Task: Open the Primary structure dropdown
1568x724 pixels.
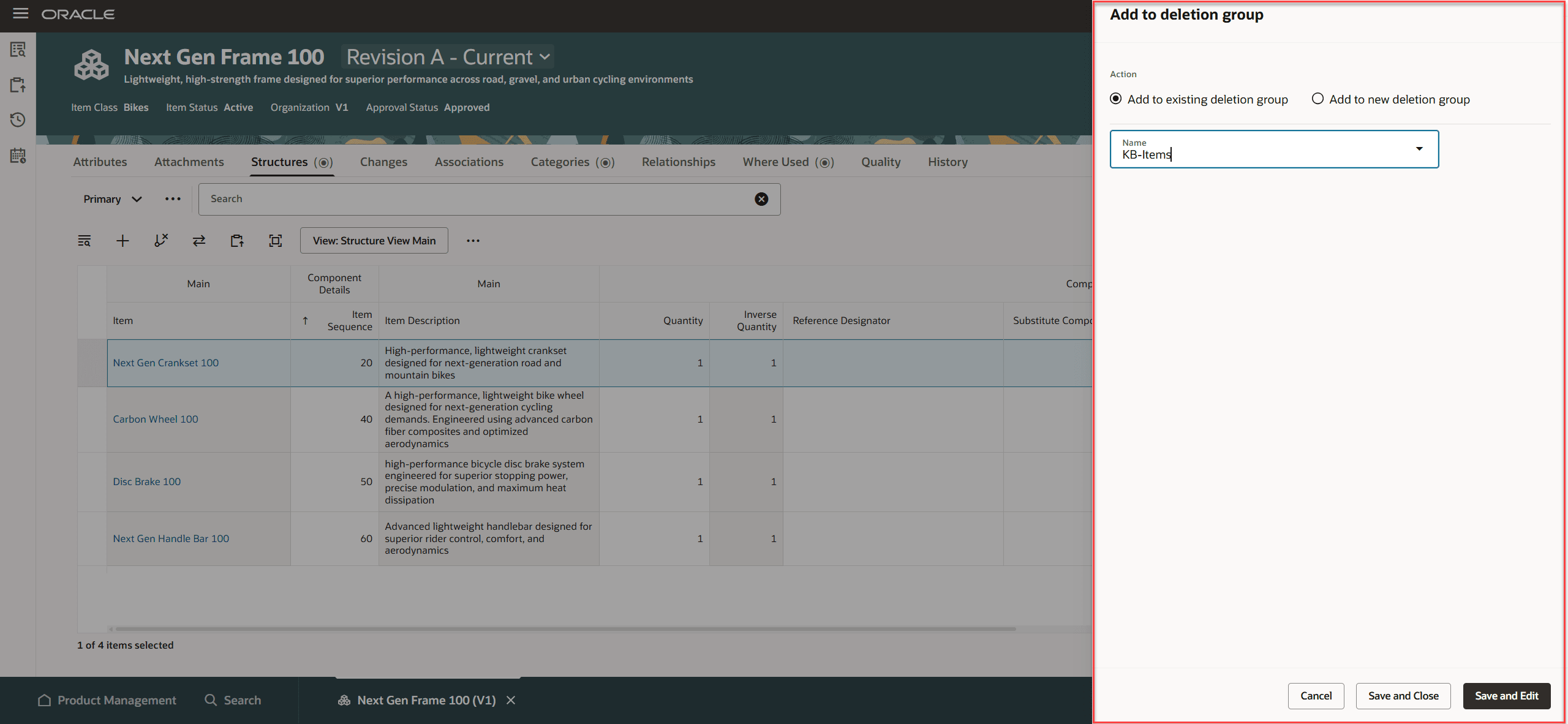Action: pos(113,199)
